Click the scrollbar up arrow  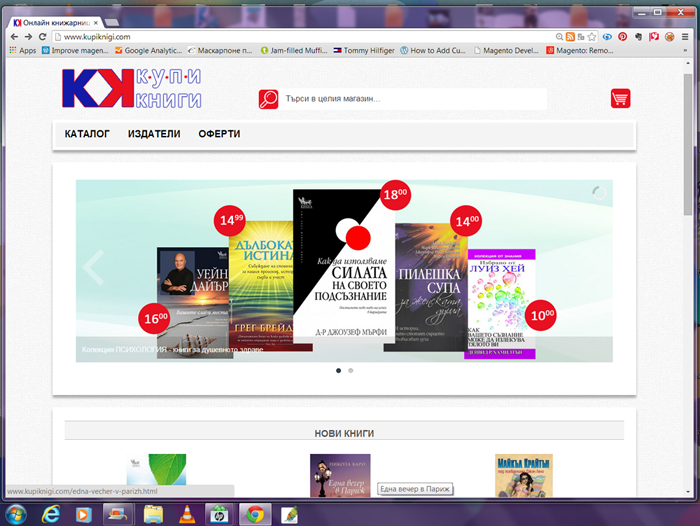[688, 65]
